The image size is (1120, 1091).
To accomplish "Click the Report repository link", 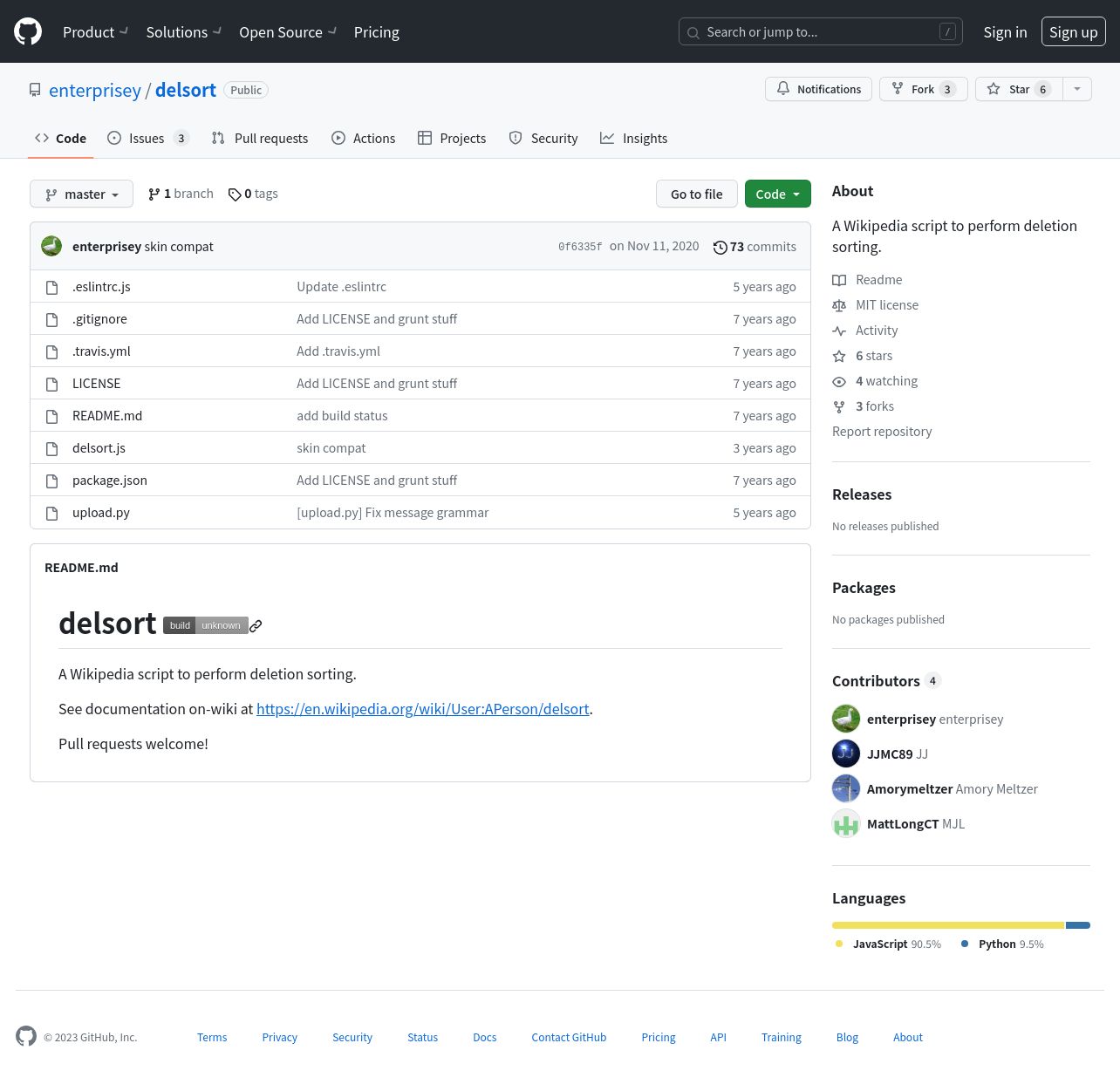I will pyautogui.click(x=882, y=432).
